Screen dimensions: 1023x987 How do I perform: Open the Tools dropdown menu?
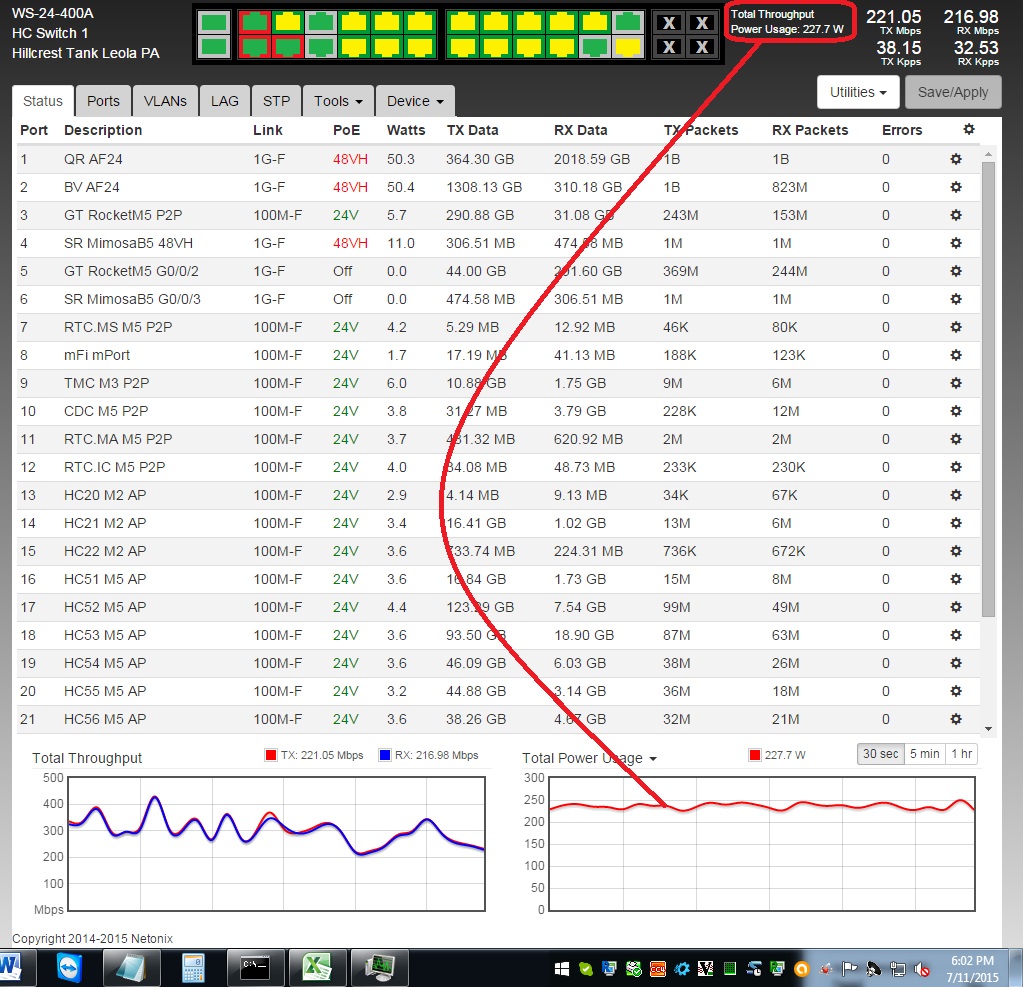[x=339, y=101]
